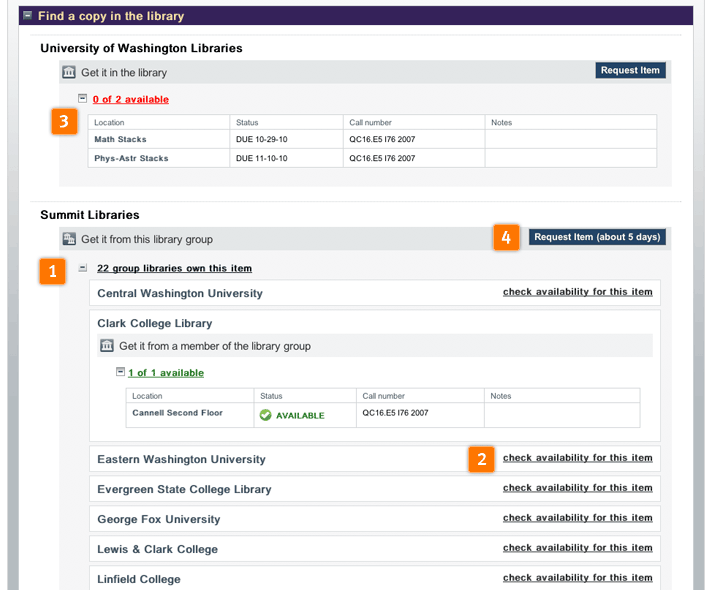Check availability for Lewis & Clark College

(x=577, y=548)
